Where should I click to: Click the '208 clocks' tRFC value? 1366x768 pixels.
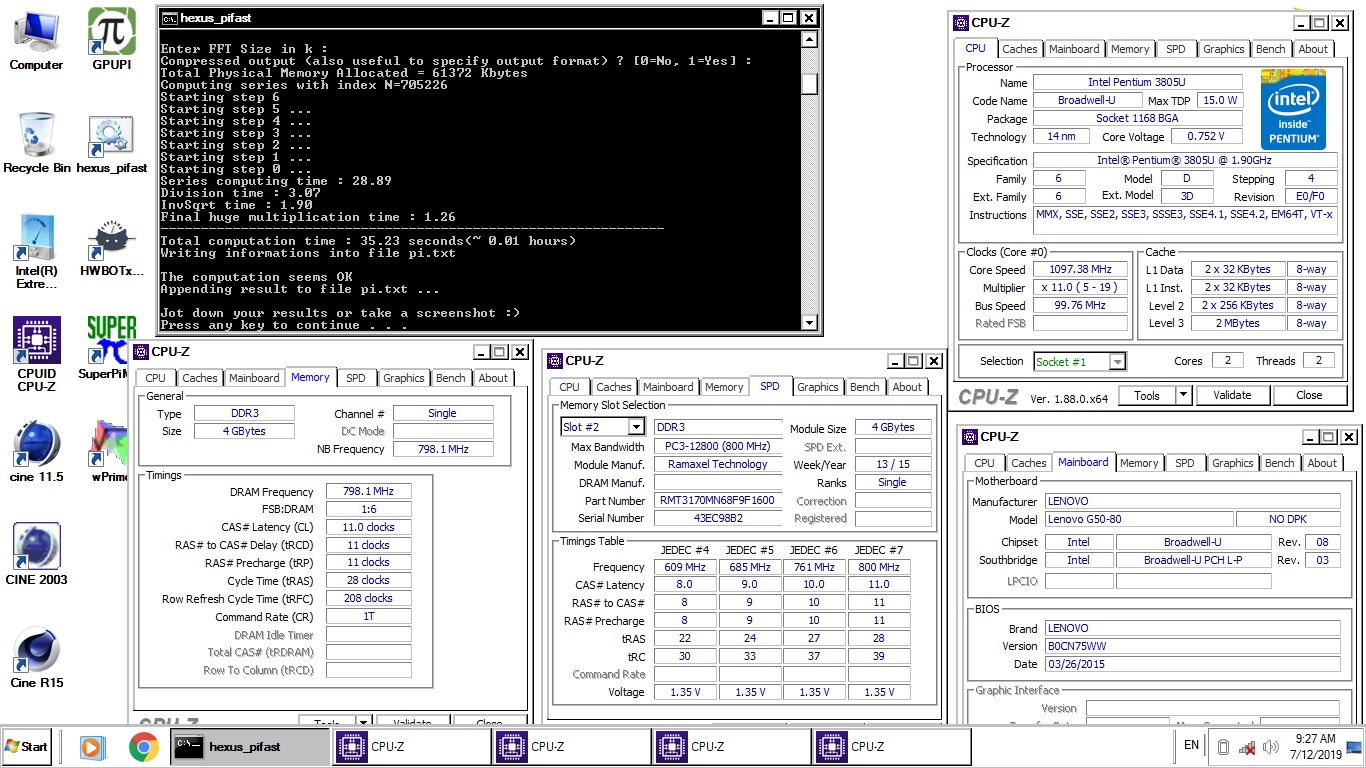[368, 598]
